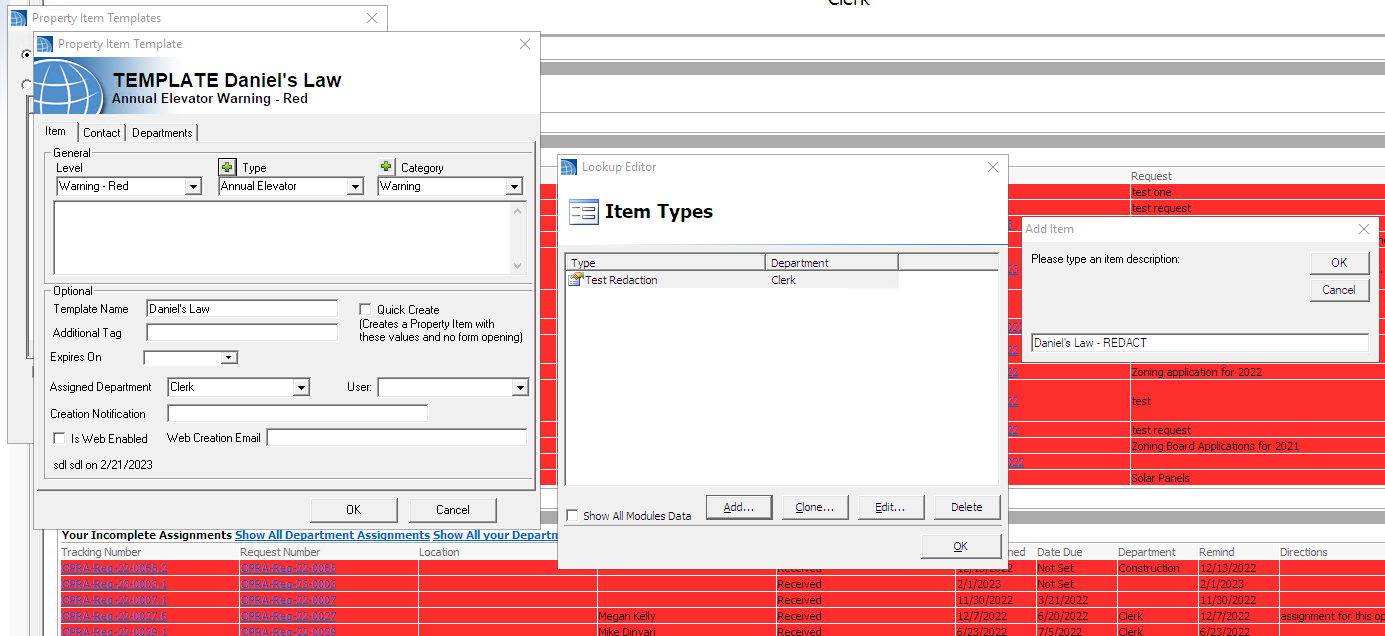Close the Property Item Template window

[x=525, y=44]
